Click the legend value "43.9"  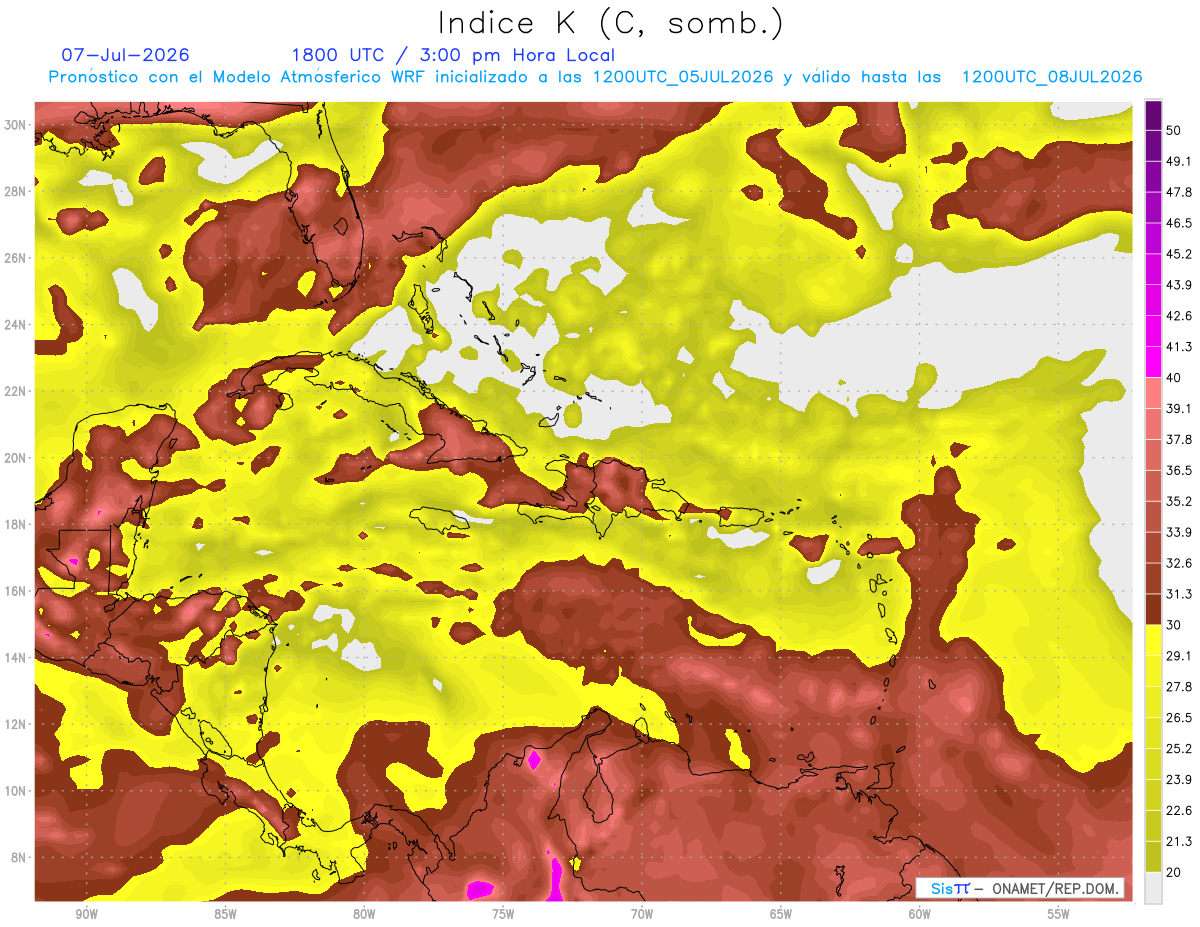click(x=1179, y=285)
